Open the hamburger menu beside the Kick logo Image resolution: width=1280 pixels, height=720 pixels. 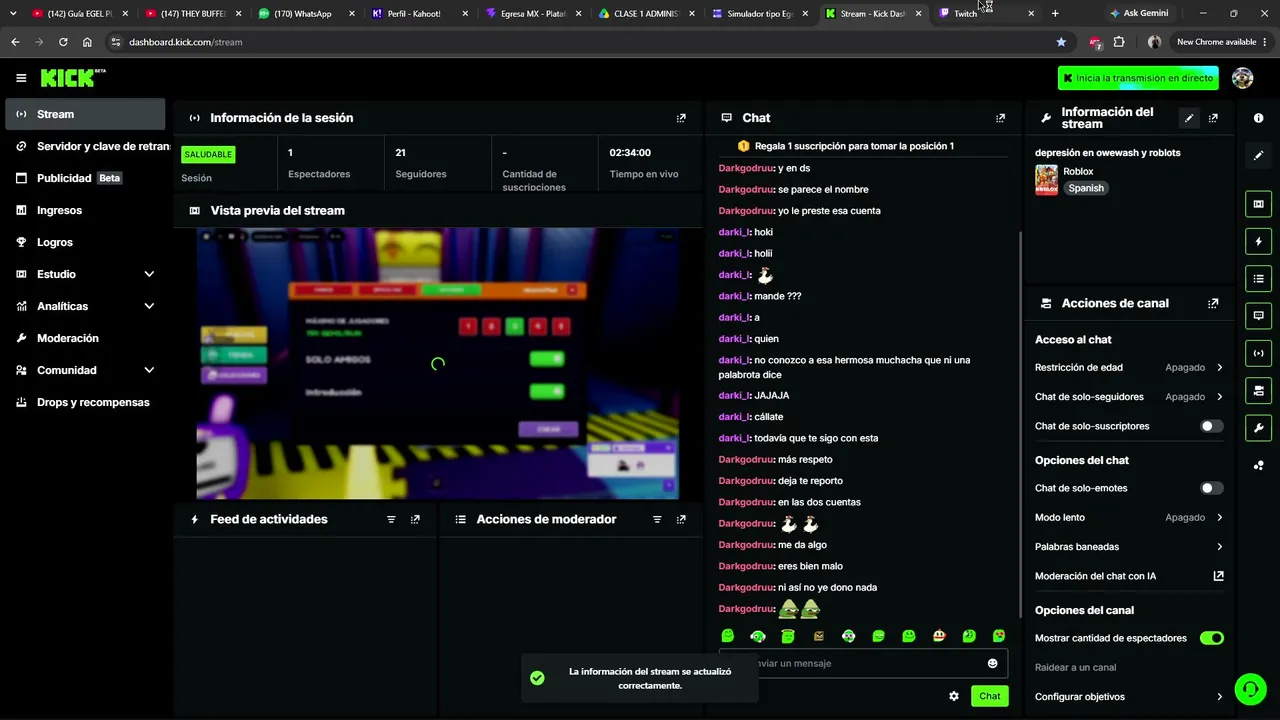coord(21,78)
